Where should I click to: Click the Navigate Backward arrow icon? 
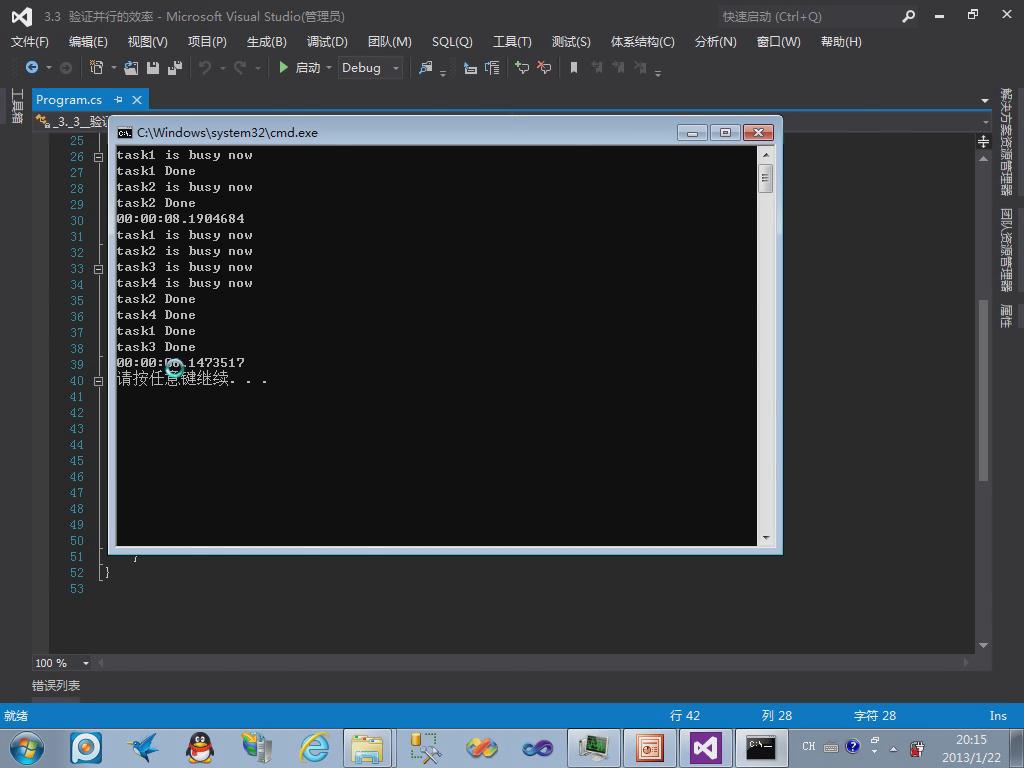coord(31,67)
